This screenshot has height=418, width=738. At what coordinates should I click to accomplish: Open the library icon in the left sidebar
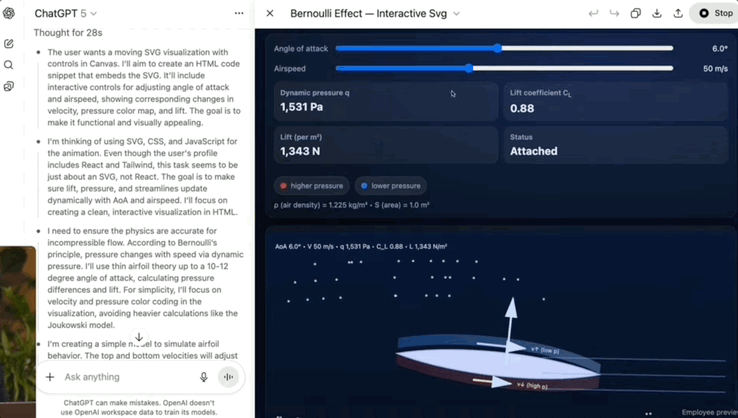[x=9, y=87]
